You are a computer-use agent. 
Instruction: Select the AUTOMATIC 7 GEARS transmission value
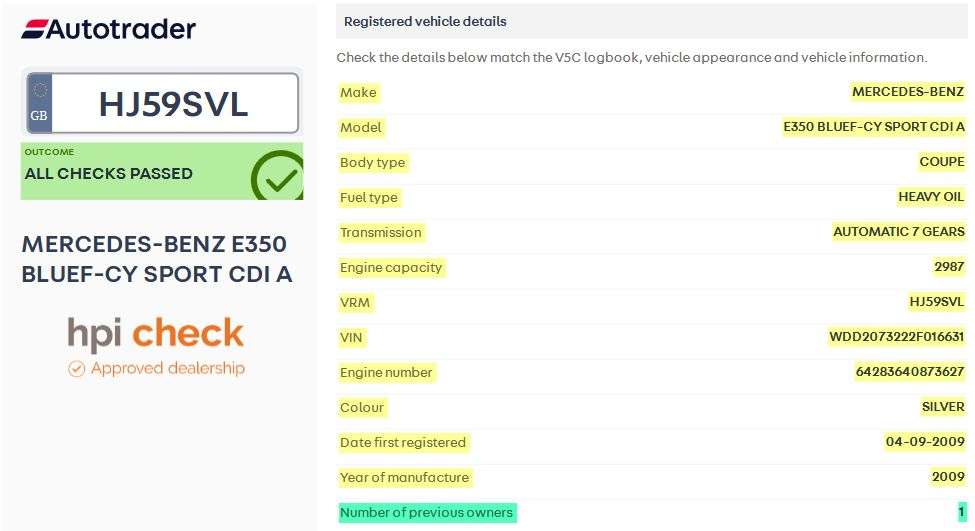899,231
